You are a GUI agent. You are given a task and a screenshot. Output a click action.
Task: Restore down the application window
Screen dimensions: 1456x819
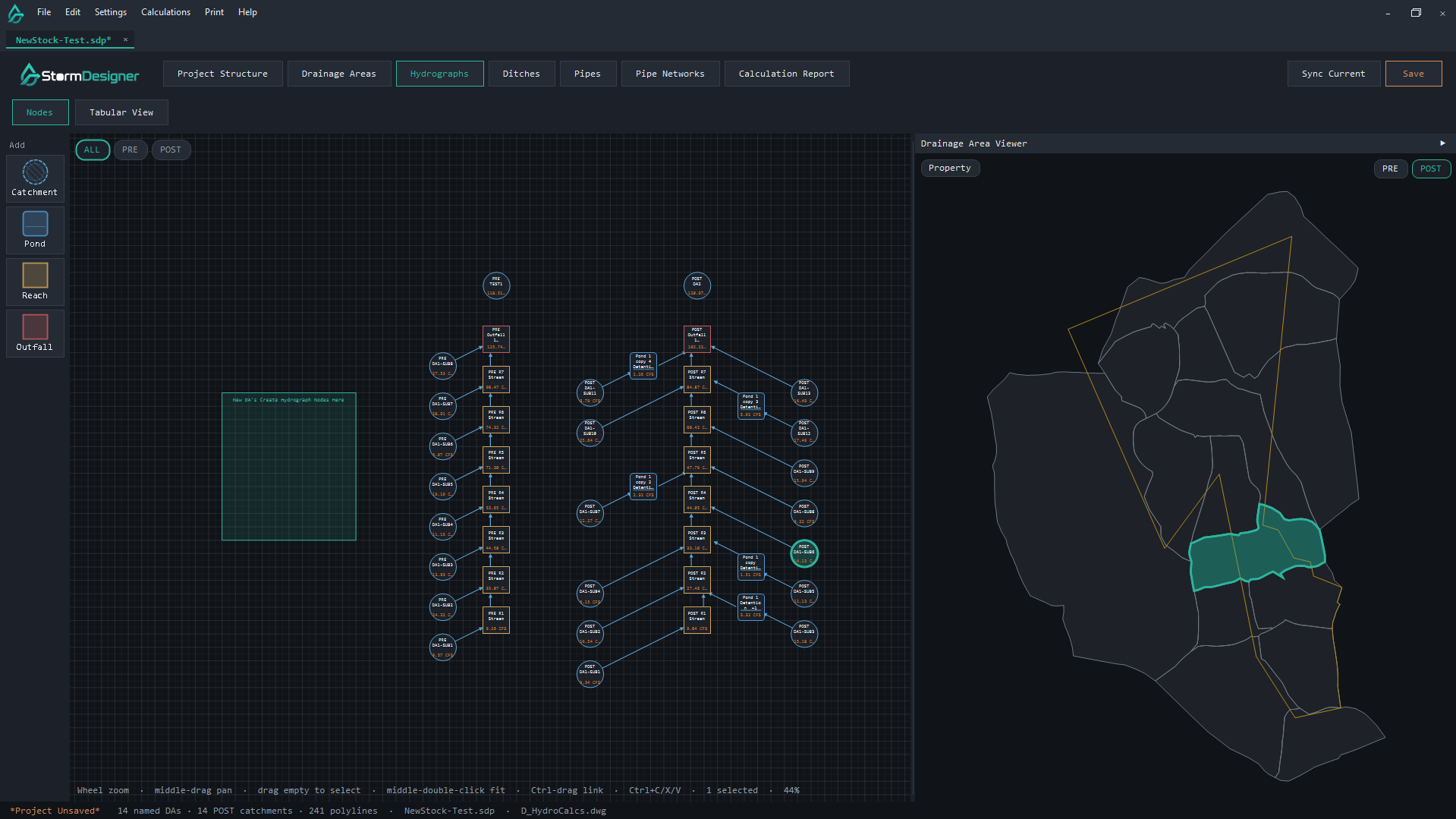[1416, 12]
